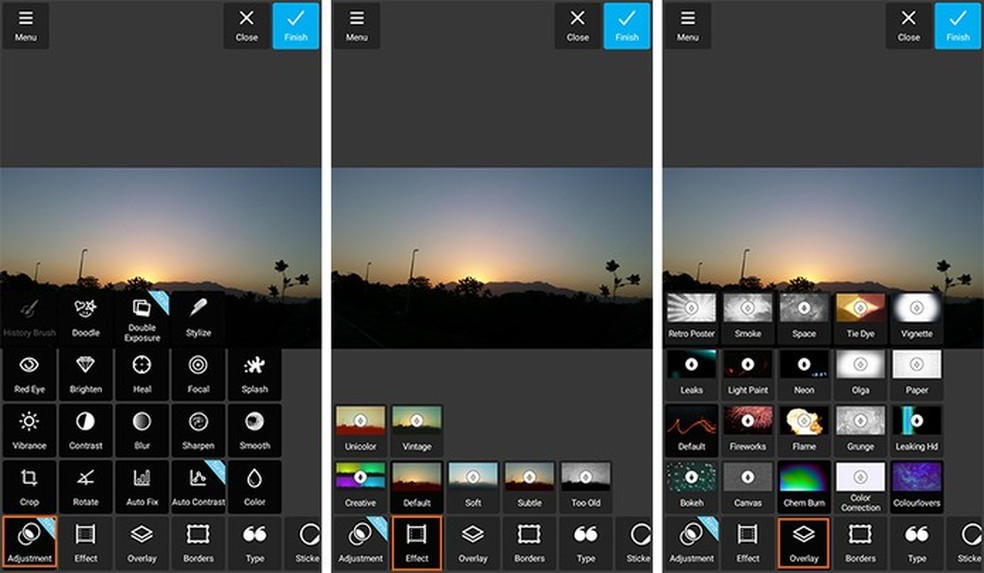This screenshot has height=573, width=984.
Task: Select the Heal tool
Action: 142,375
